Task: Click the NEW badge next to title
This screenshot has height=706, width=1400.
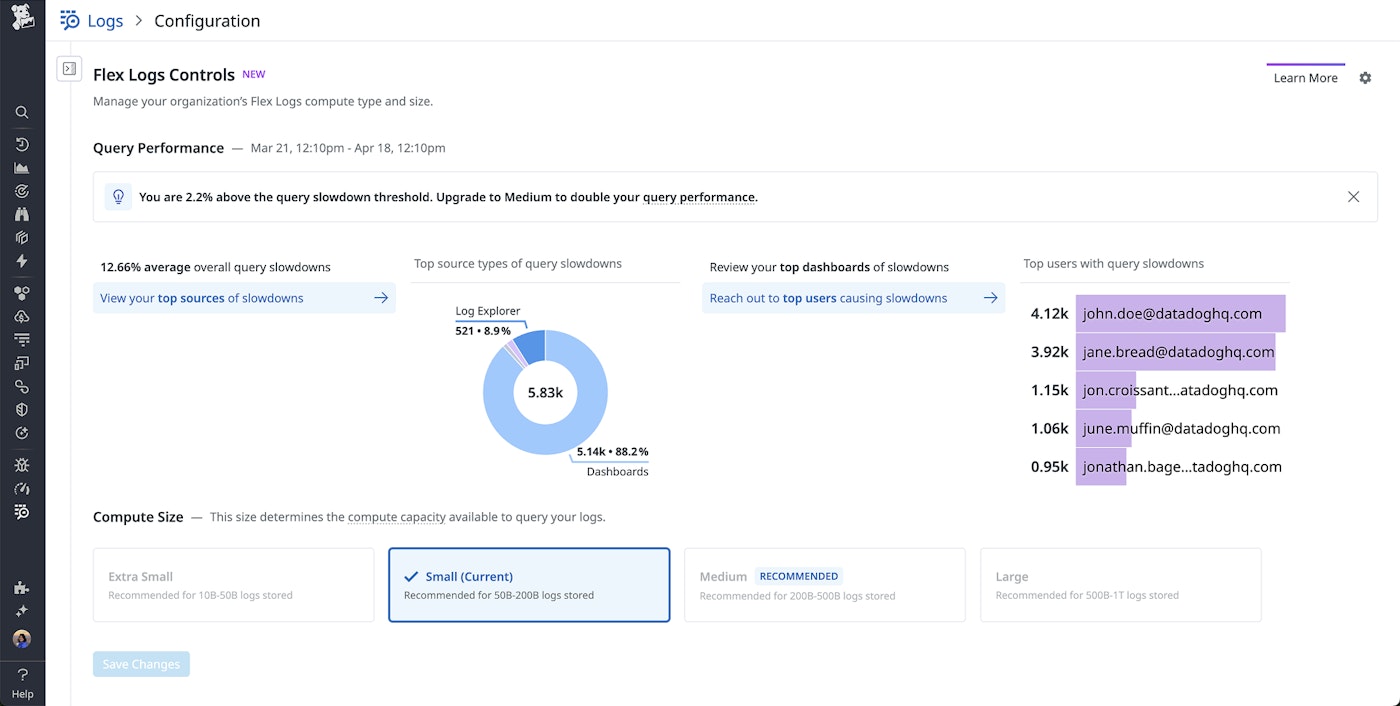Action: click(254, 74)
